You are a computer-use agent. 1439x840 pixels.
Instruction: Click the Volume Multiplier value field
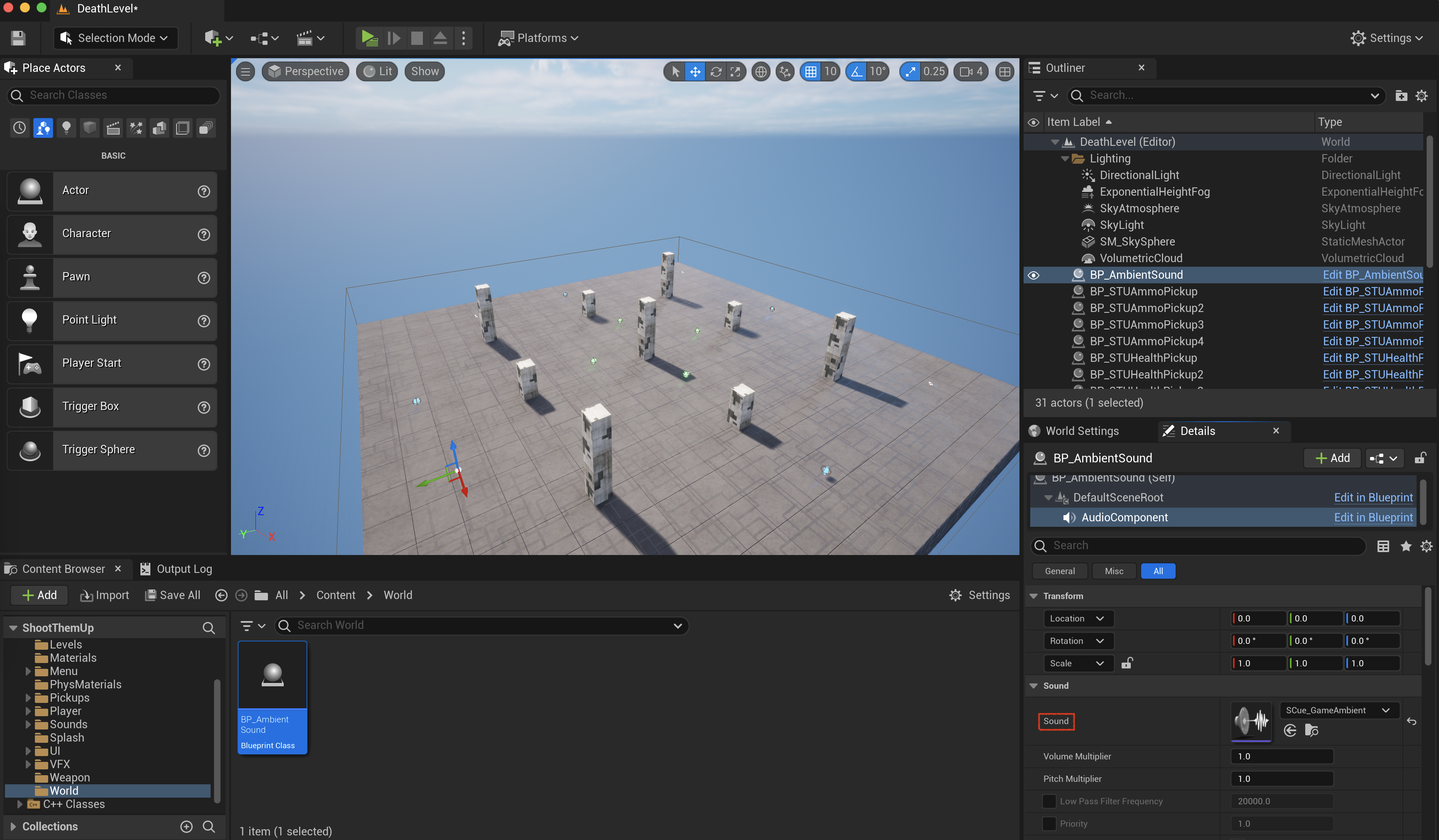[1282, 756]
